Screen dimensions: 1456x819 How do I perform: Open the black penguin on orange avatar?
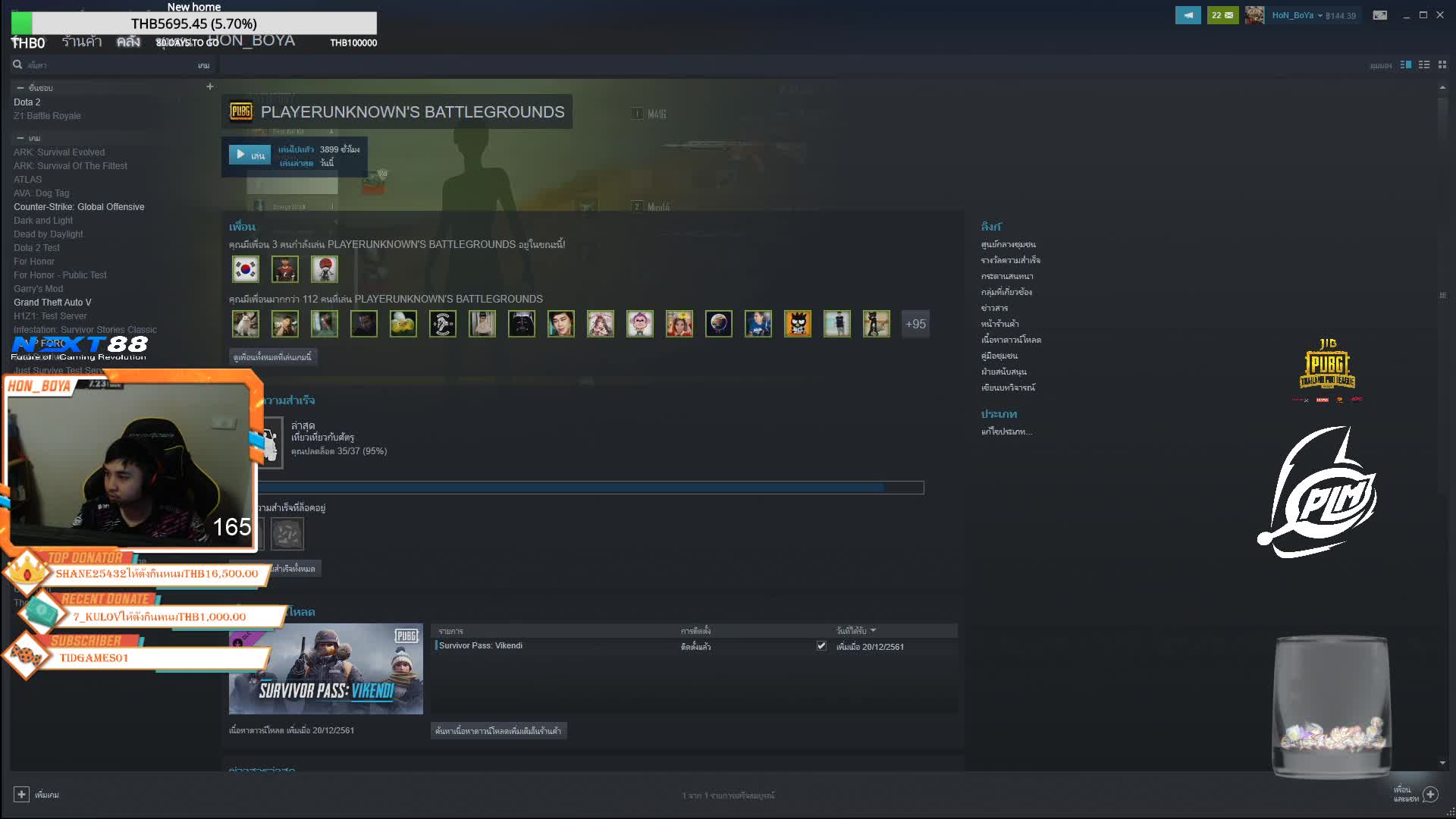(798, 324)
